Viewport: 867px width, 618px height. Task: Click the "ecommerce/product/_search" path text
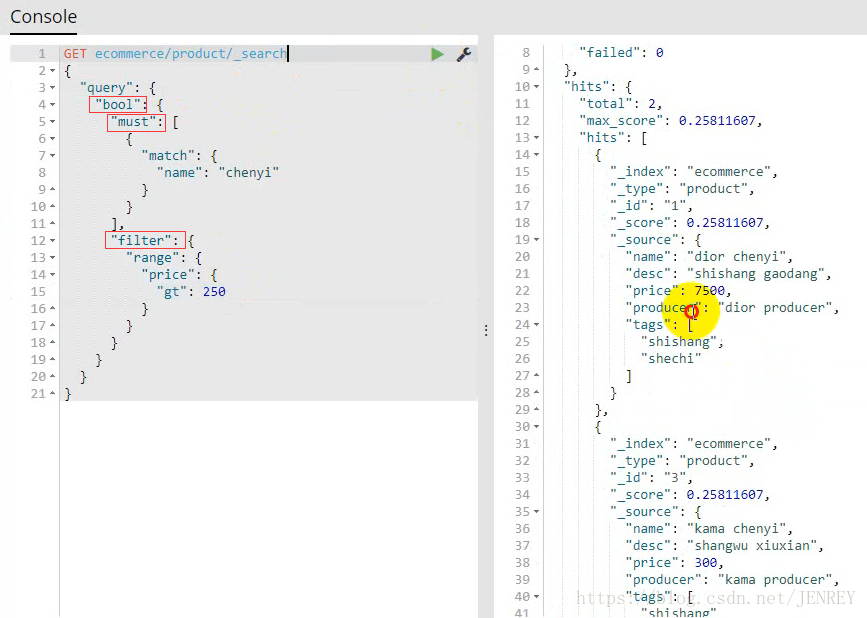(191, 54)
